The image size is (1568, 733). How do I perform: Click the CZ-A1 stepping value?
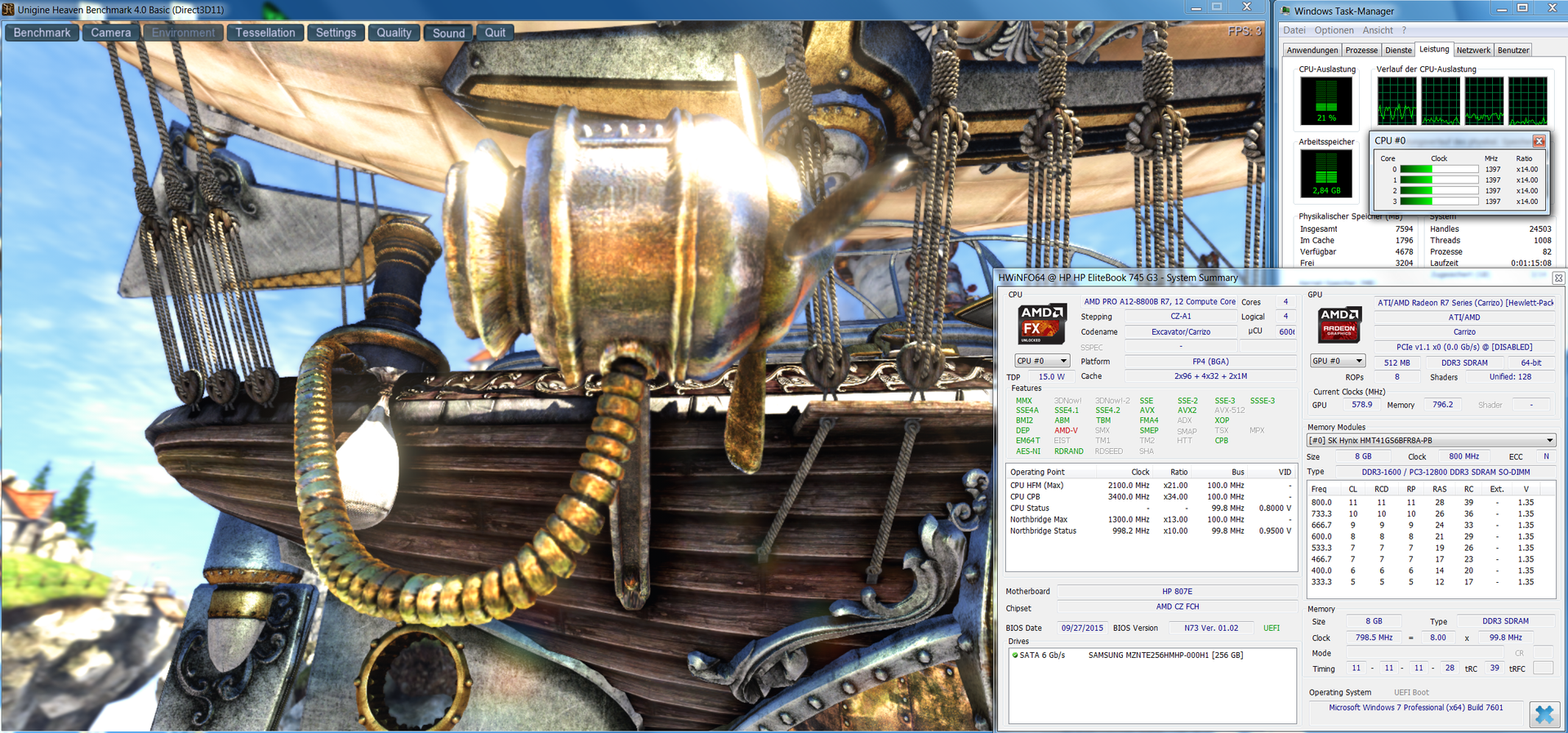(1181, 317)
